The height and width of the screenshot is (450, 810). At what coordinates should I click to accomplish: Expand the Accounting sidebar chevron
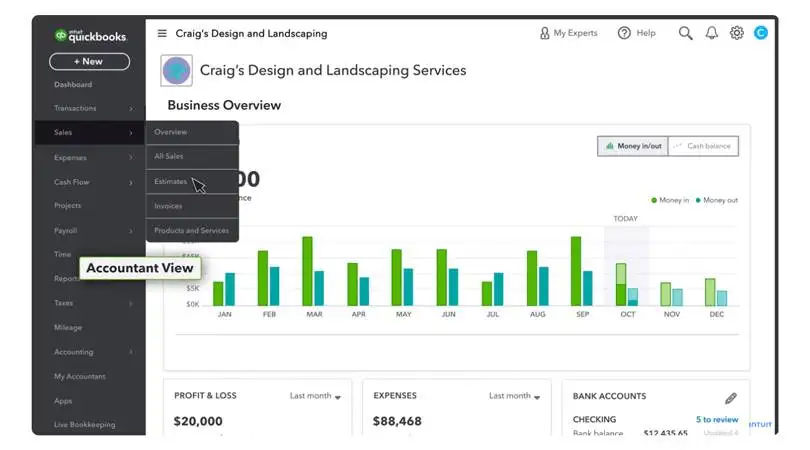click(x=131, y=352)
